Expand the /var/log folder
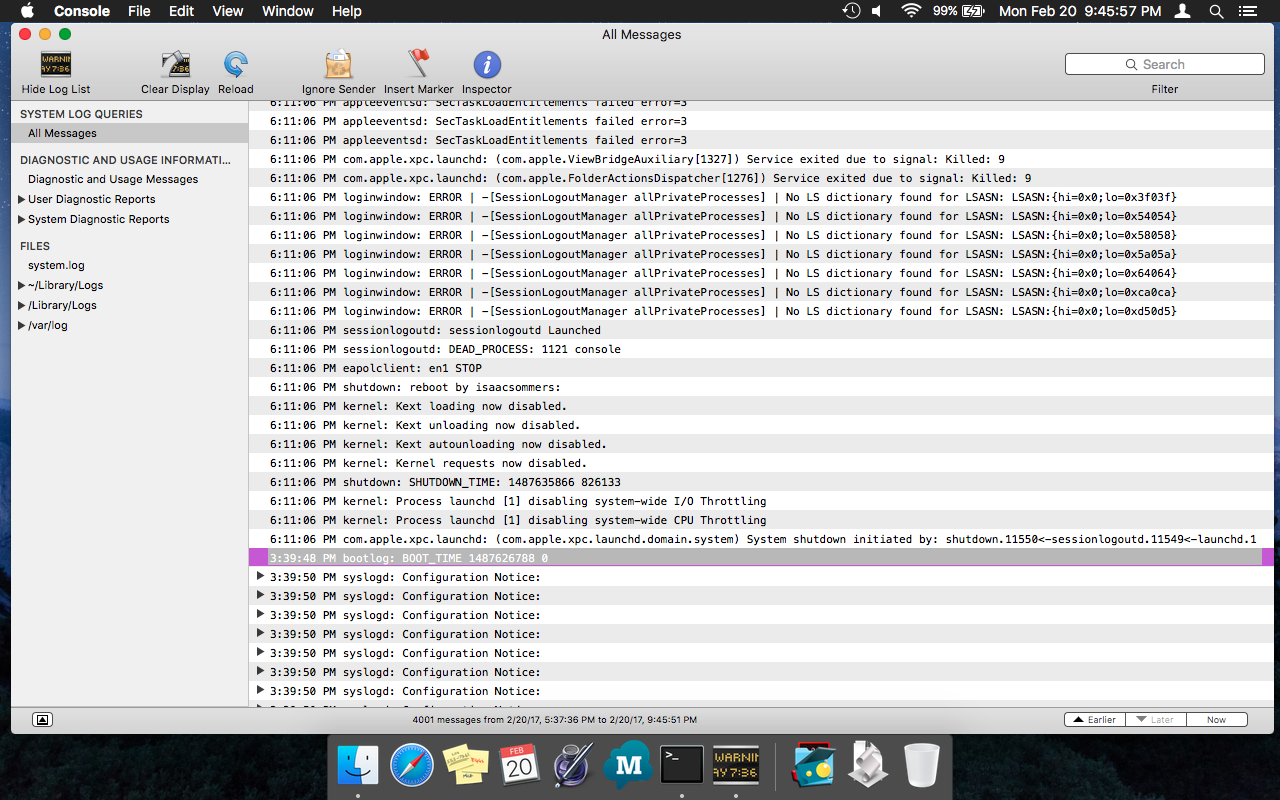 click(x=22, y=325)
